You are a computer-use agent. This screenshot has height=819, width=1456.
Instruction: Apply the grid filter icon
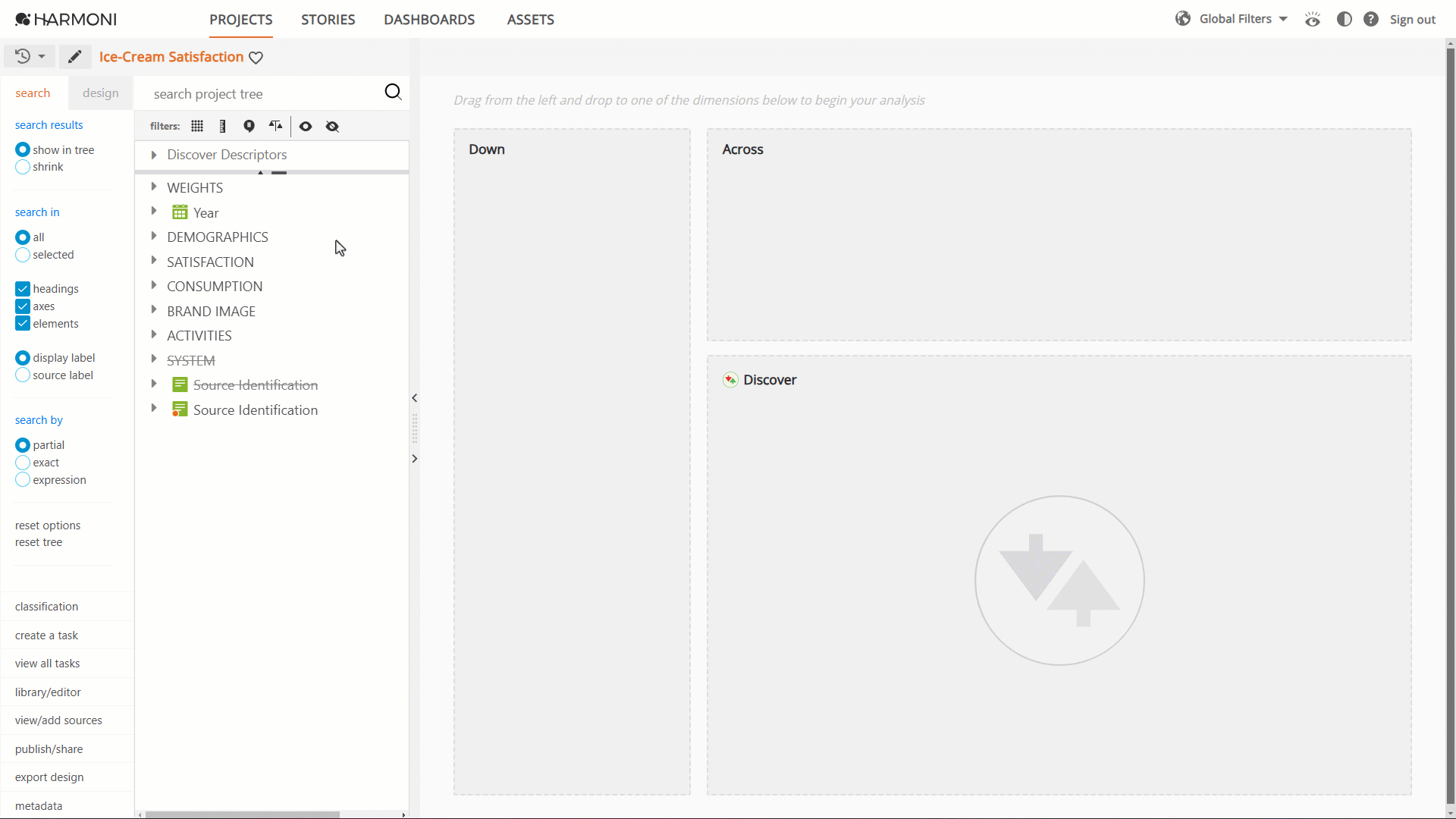[x=197, y=126]
